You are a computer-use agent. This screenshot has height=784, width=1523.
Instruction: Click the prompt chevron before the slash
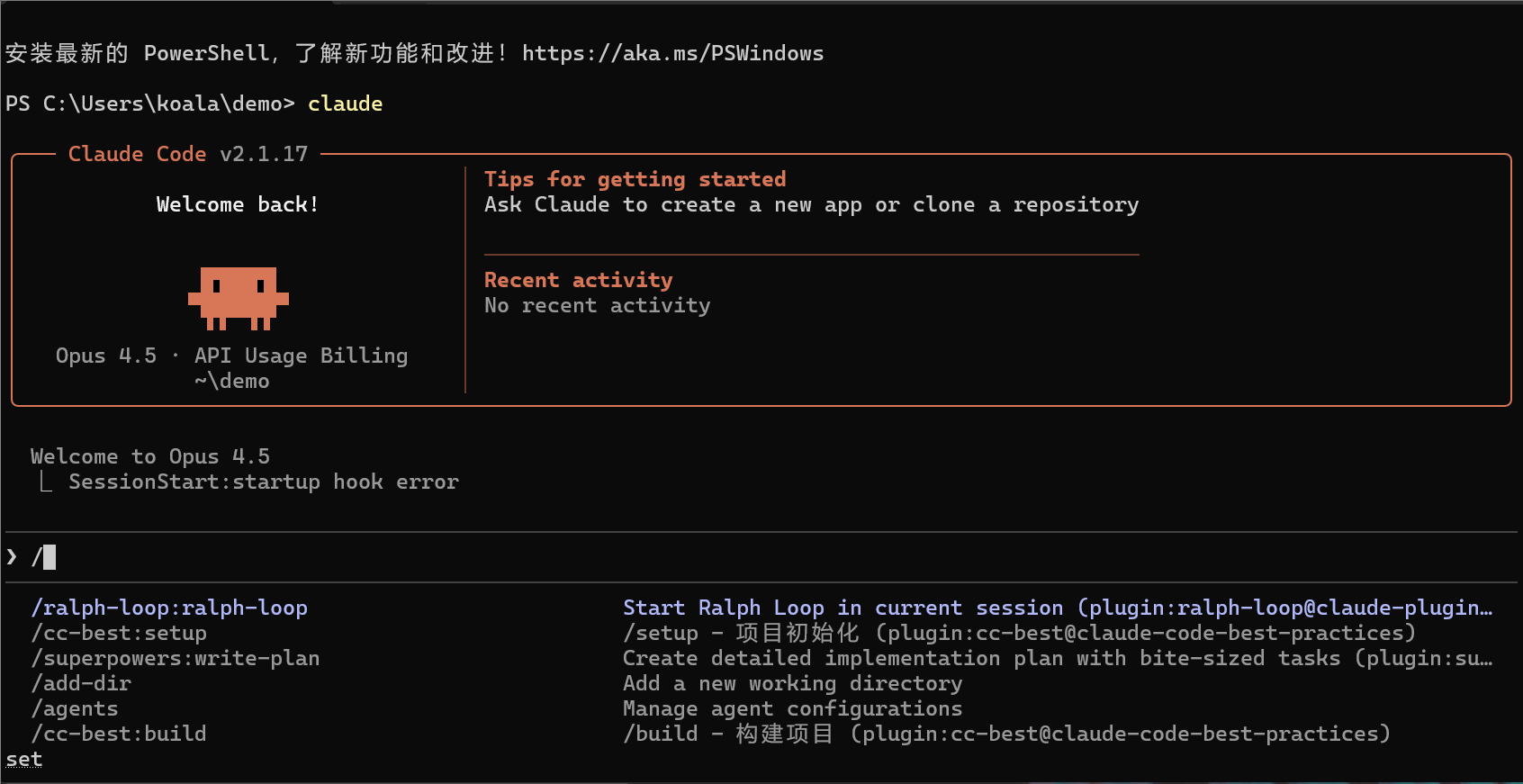tap(12, 557)
